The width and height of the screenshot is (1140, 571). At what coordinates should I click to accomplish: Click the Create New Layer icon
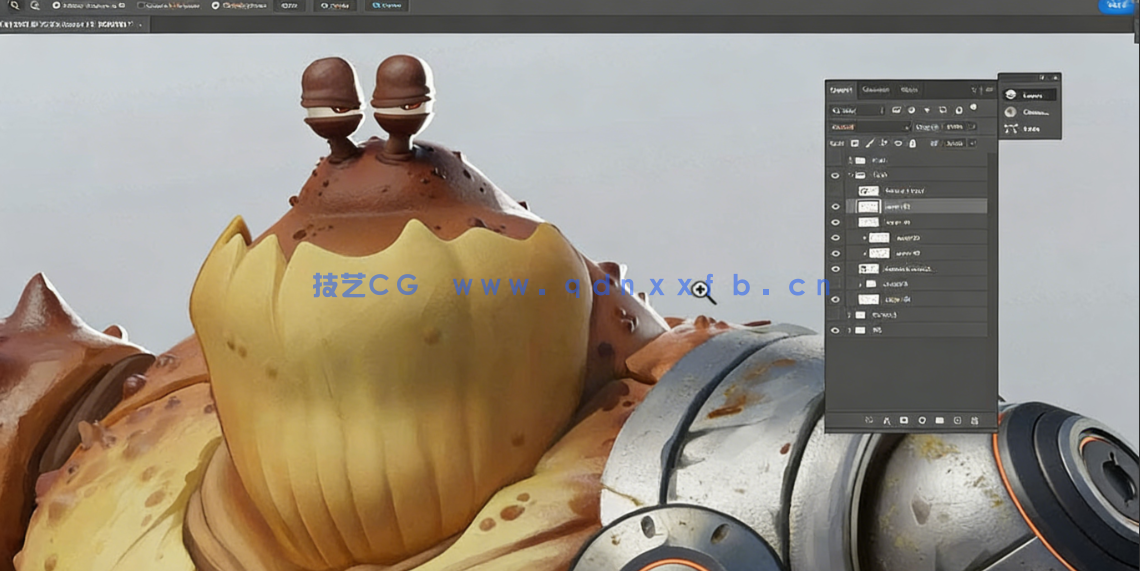(x=958, y=420)
